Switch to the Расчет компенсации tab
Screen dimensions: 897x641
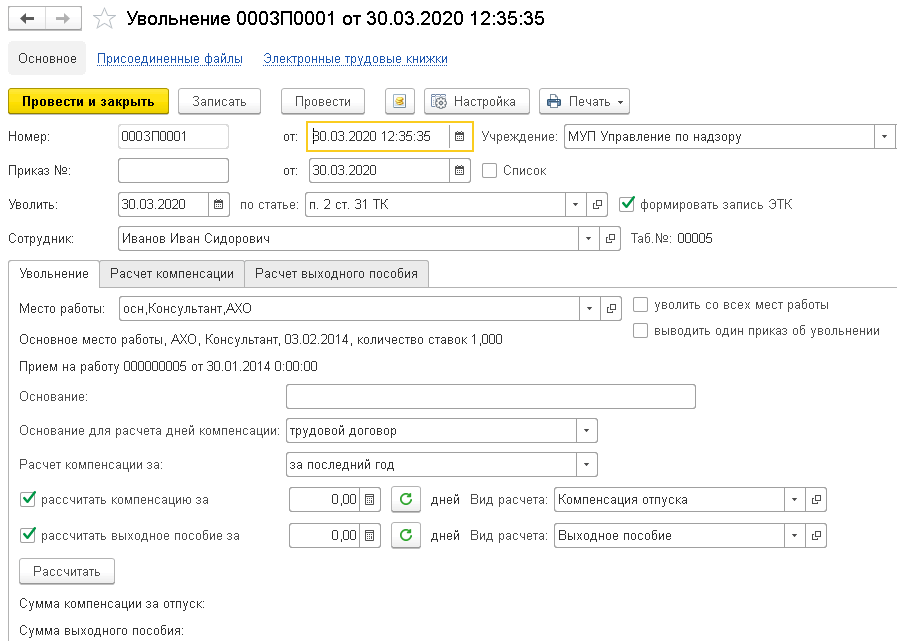172,273
